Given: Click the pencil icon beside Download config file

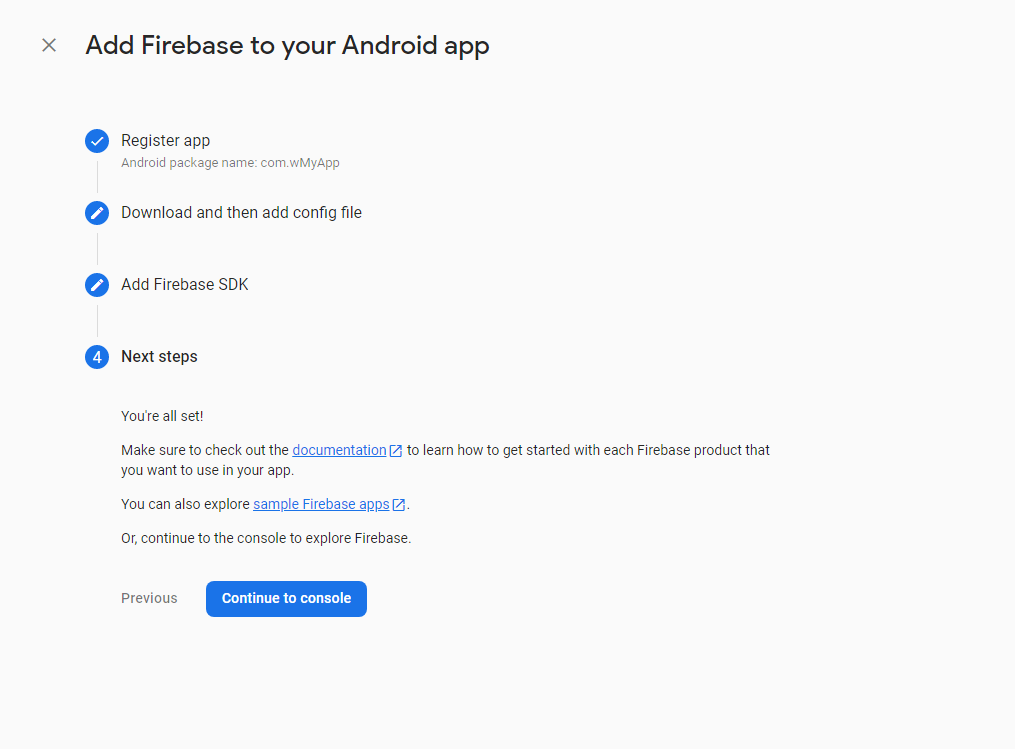Looking at the screenshot, I should 97,213.
